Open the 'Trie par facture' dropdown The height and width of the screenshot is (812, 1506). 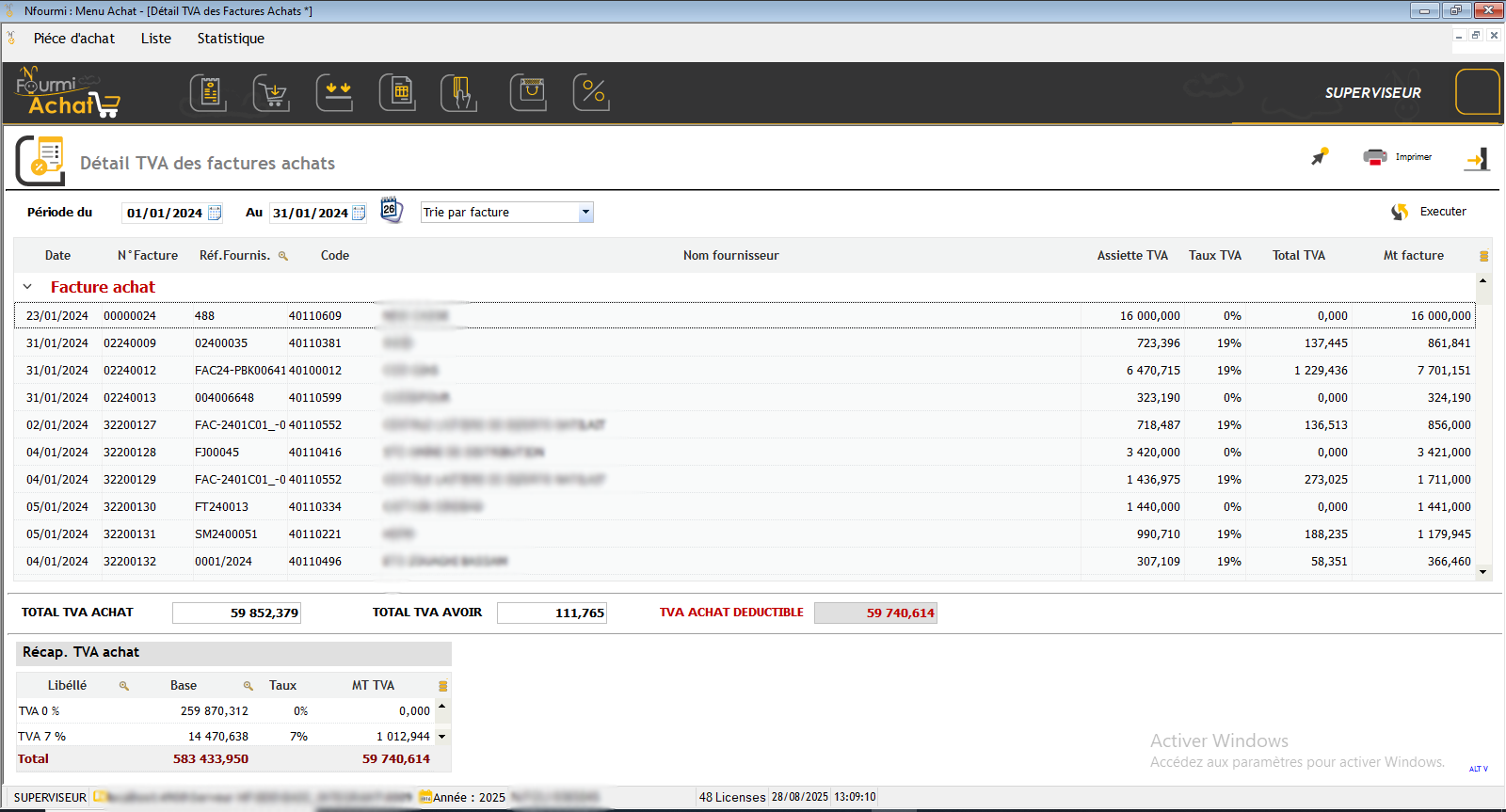tap(585, 213)
